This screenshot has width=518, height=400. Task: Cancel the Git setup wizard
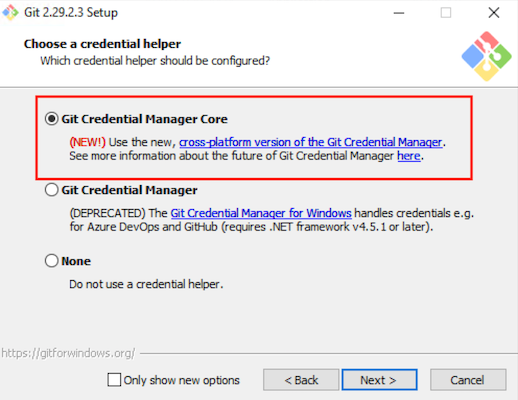[x=468, y=380]
